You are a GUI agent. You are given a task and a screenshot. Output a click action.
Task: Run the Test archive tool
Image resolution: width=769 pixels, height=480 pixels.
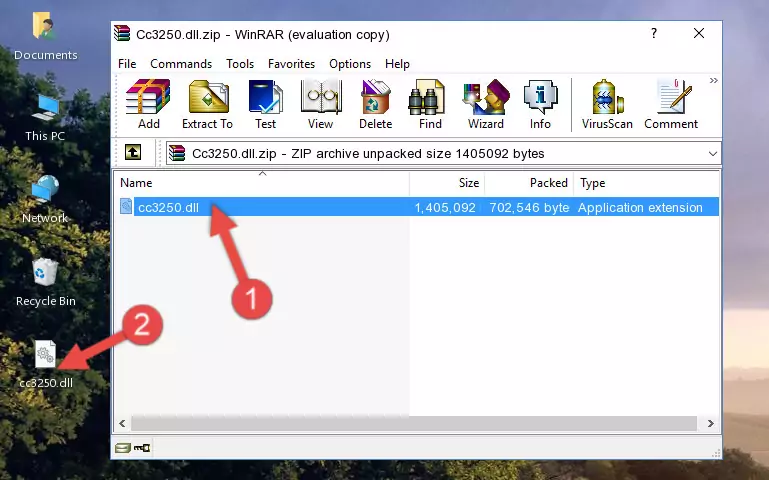pyautogui.click(x=265, y=104)
